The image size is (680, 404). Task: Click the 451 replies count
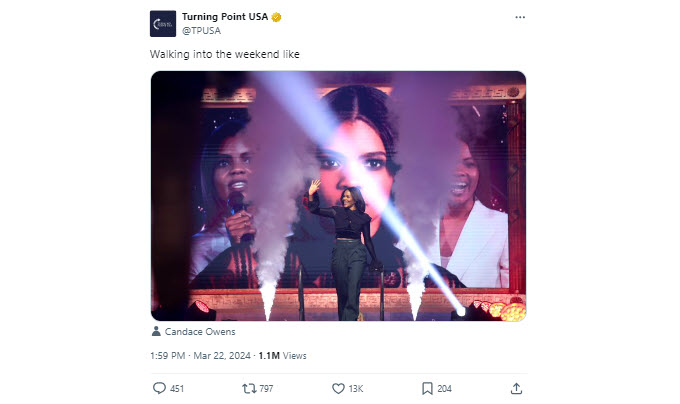177,388
